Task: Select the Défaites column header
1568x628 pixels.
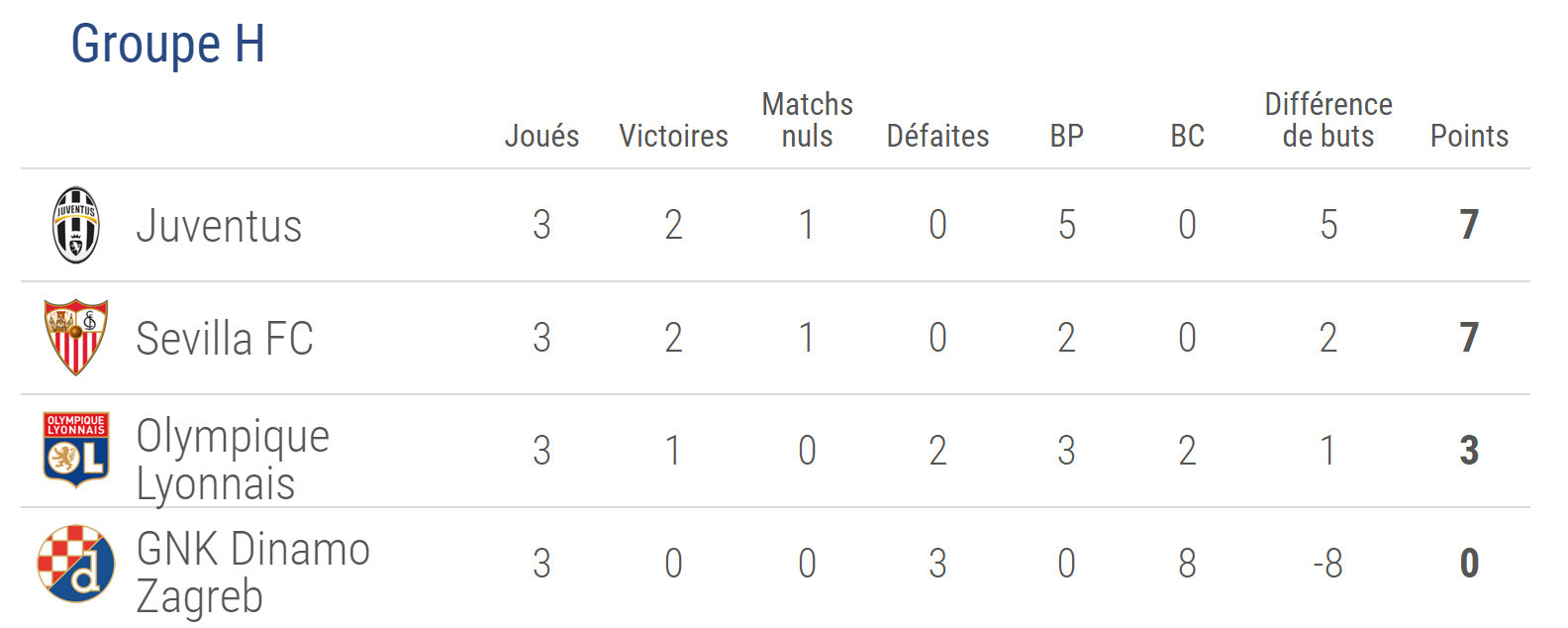Action: tap(937, 136)
